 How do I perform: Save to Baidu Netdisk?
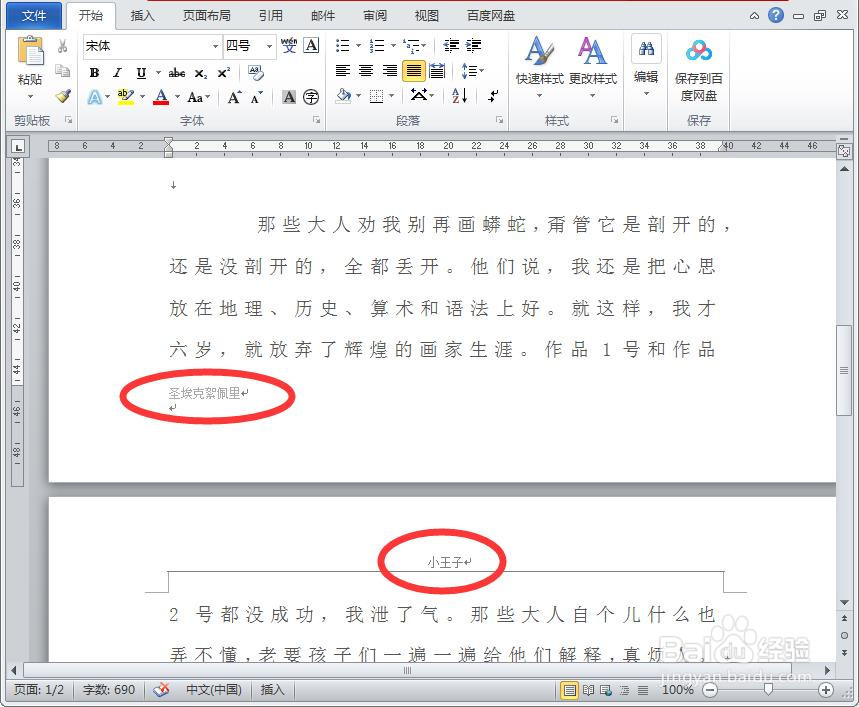[698, 70]
